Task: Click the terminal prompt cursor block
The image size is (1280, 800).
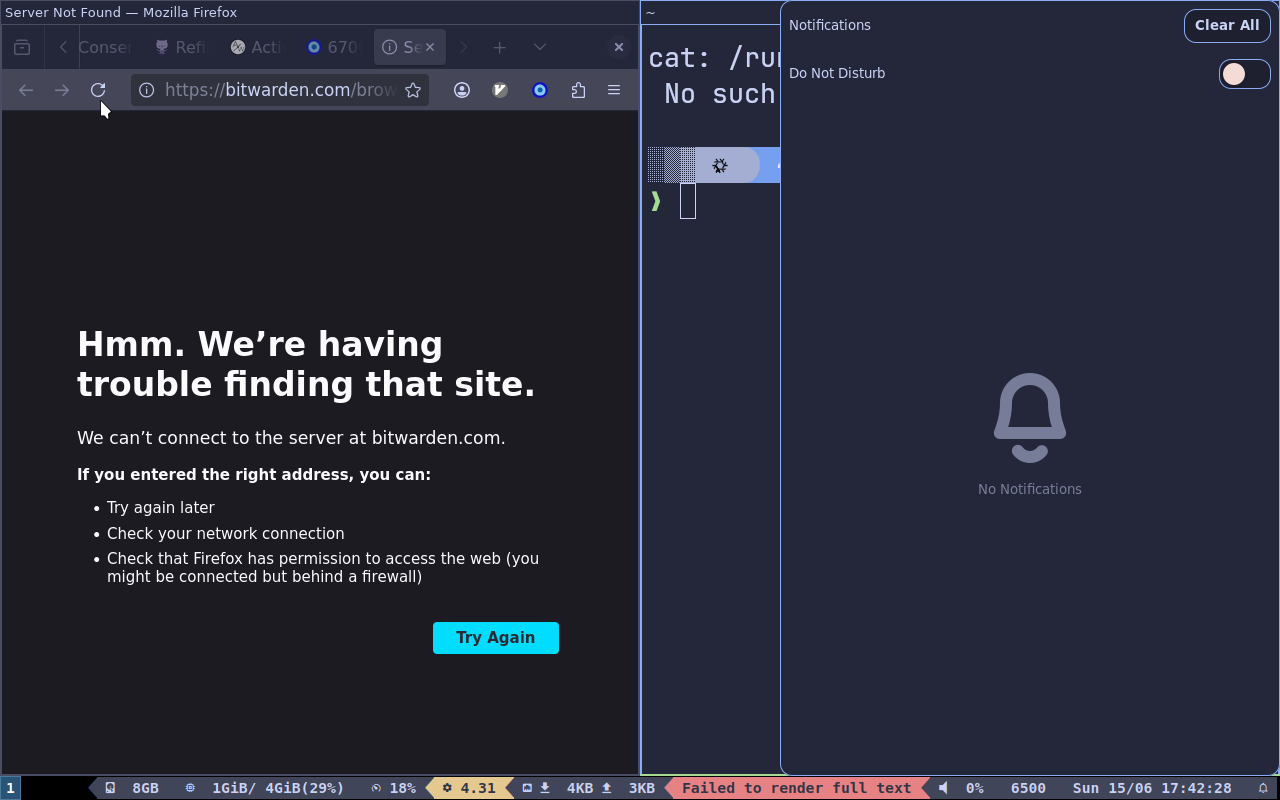Action: [x=688, y=201]
